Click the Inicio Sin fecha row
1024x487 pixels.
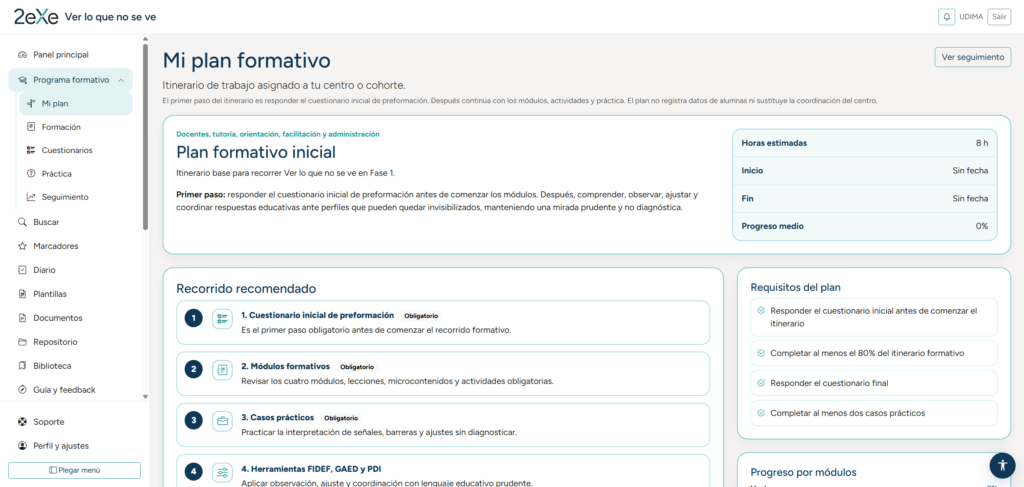click(x=865, y=170)
